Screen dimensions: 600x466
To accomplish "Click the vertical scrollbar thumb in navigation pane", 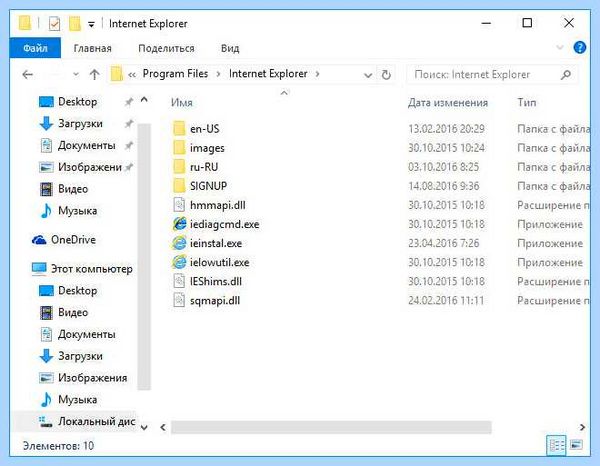I will pyautogui.click(x=144, y=257).
